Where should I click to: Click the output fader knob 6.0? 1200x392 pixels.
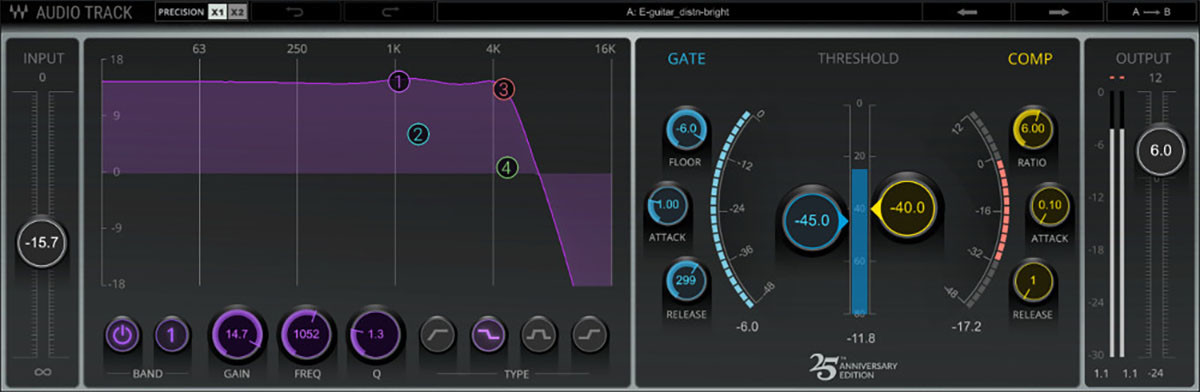click(1160, 150)
